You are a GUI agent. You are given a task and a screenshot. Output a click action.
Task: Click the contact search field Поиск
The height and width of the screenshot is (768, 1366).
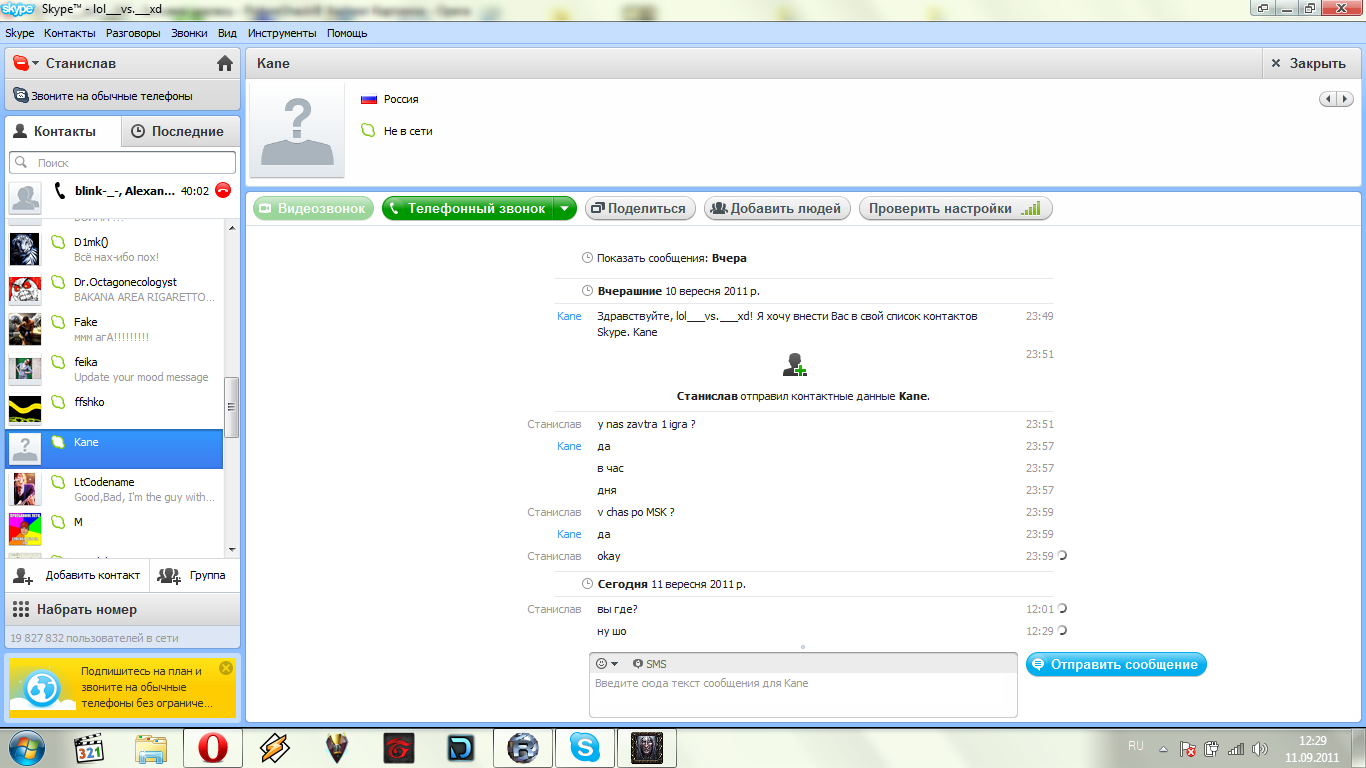pos(122,162)
